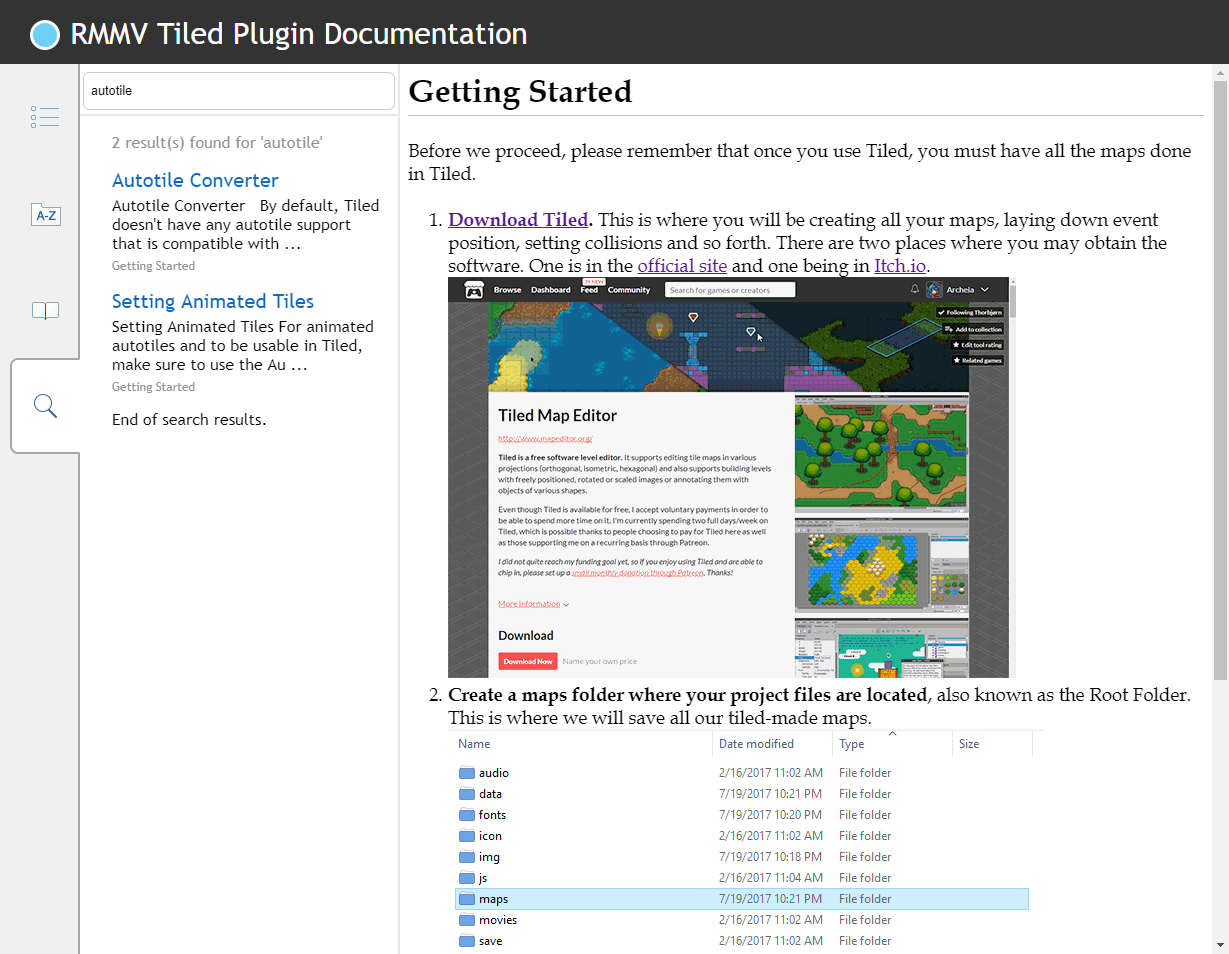This screenshot has width=1229, height=954.
Task: Click the page scrollbar down arrow
Action: click(1220, 945)
